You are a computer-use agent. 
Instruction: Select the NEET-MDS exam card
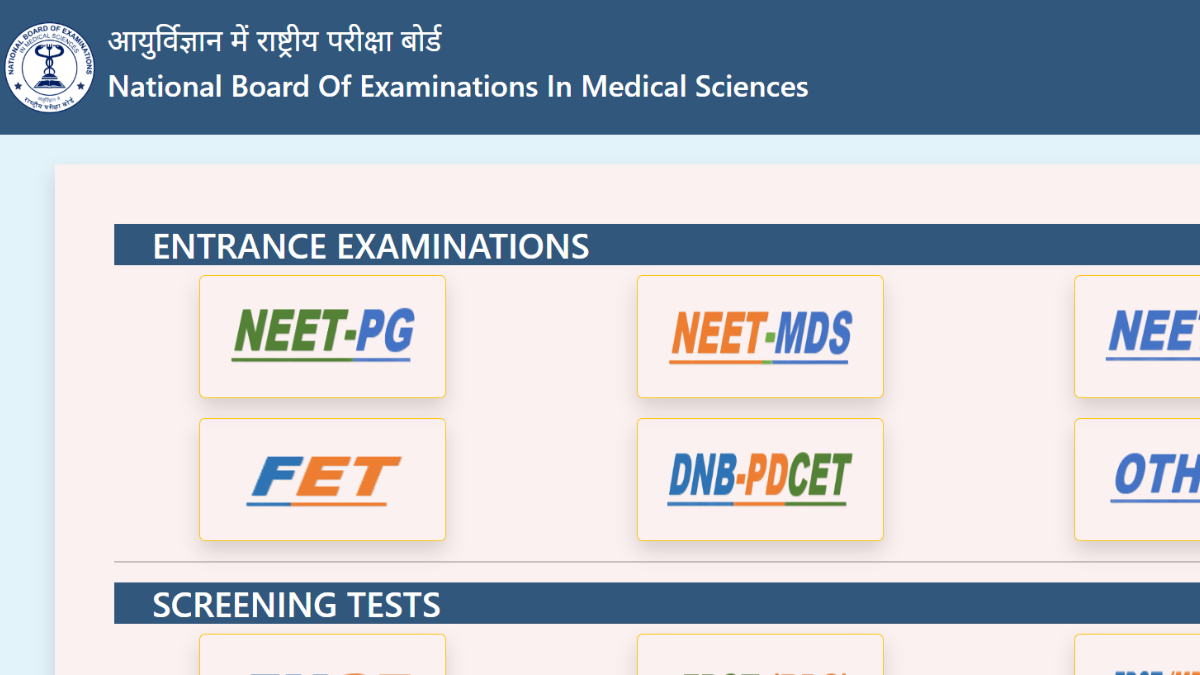(x=760, y=336)
